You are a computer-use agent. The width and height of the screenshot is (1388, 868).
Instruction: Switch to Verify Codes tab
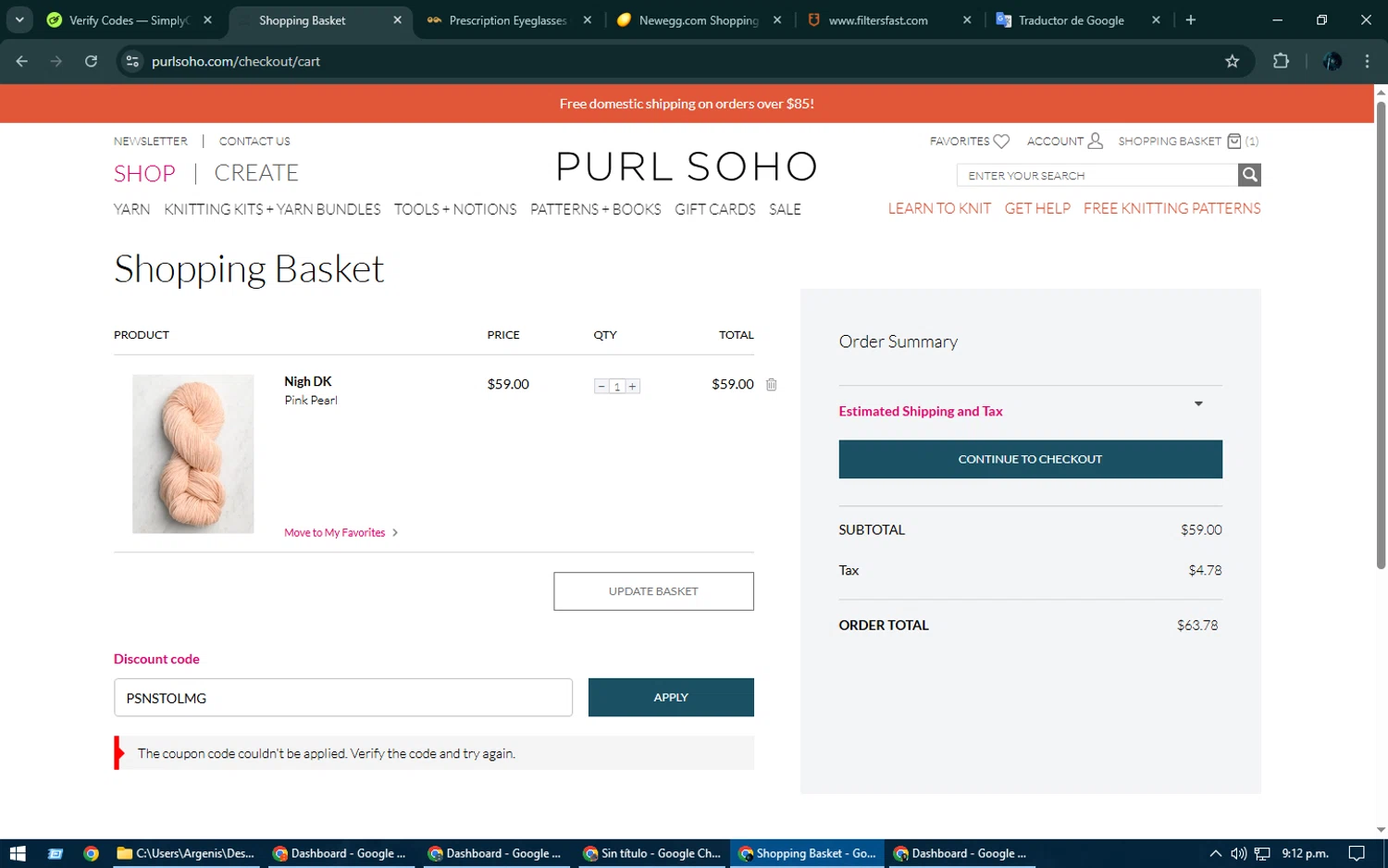point(130,20)
